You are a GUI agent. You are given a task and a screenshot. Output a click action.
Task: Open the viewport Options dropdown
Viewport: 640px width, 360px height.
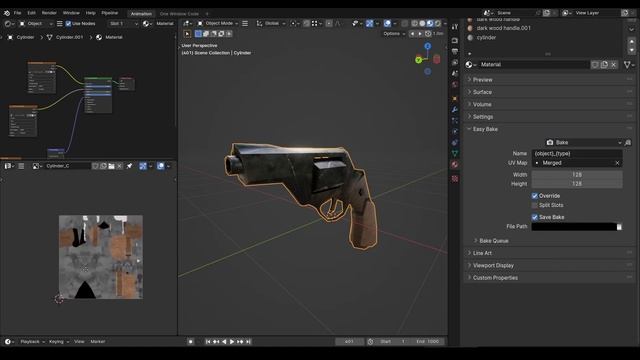394,34
